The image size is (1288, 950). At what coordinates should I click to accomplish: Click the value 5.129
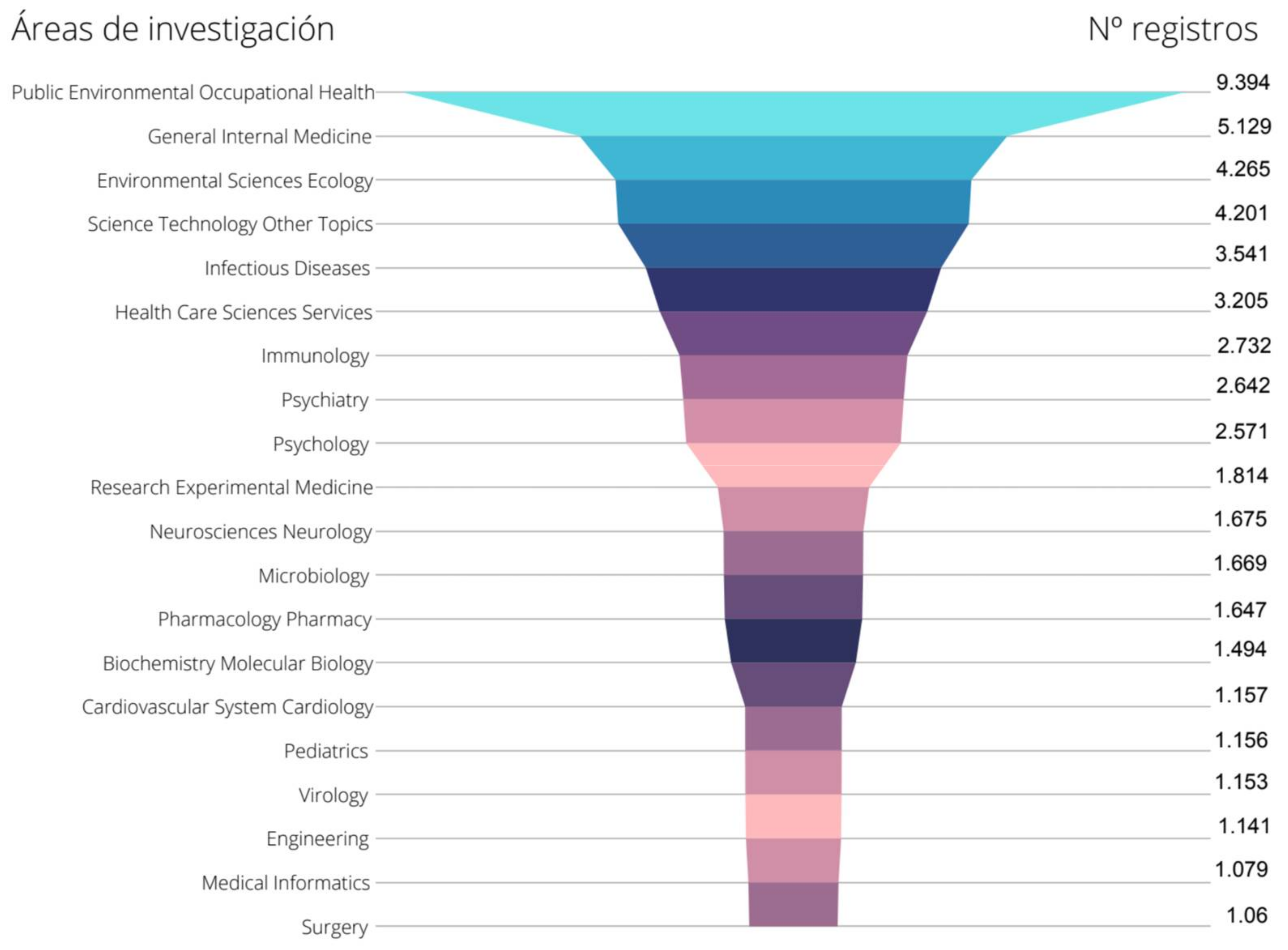tap(1244, 126)
